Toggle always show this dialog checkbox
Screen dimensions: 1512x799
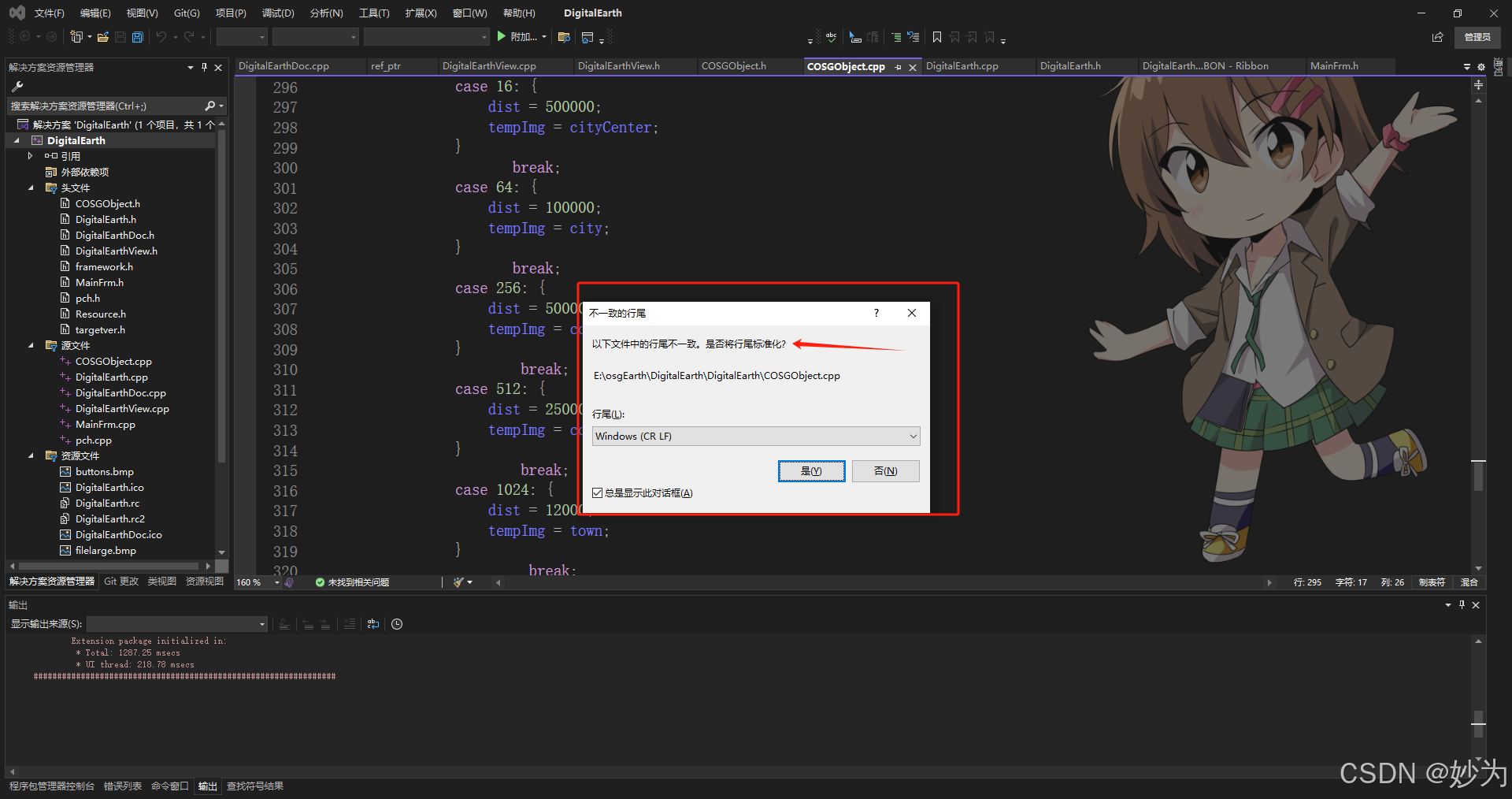[x=597, y=493]
